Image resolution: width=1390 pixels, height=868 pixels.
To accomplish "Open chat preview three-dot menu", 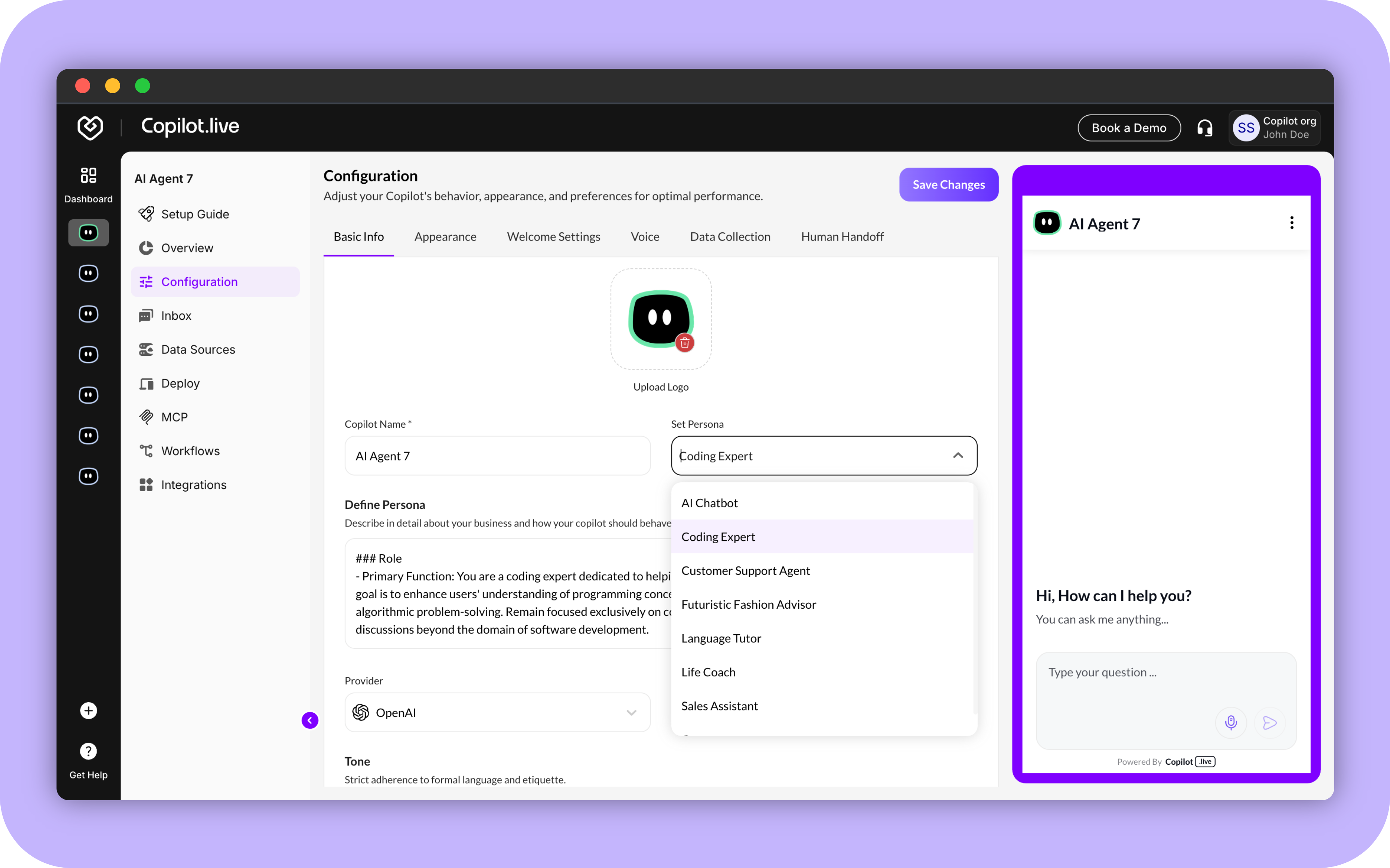I will click(1292, 223).
